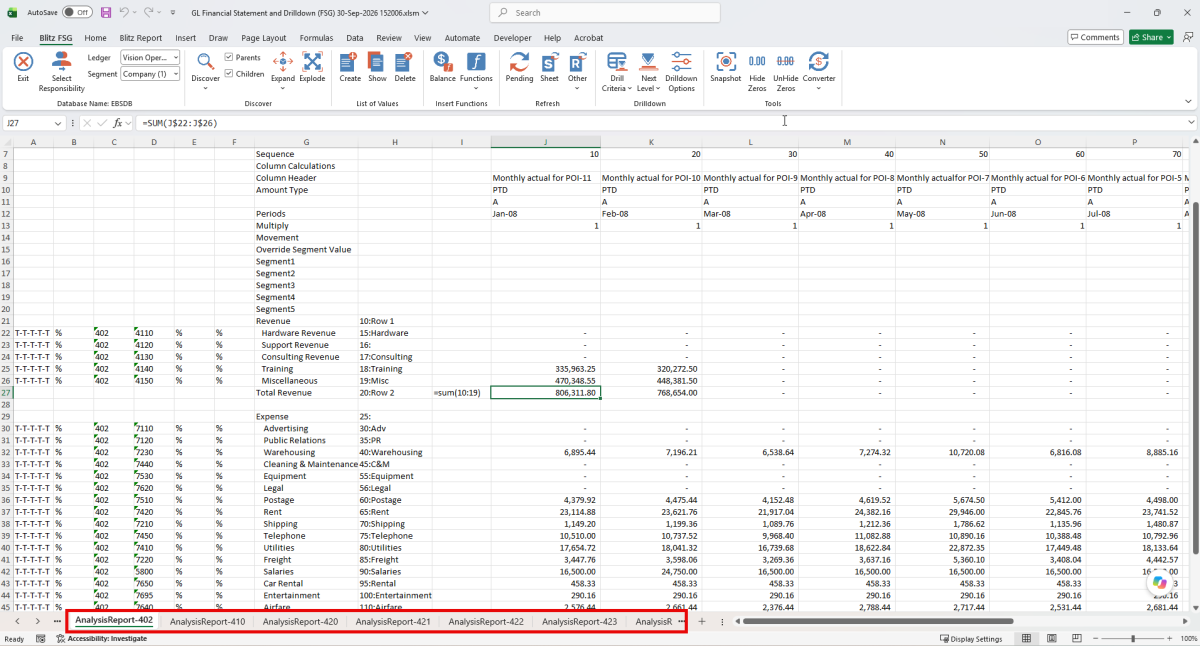Image resolution: width=1200 pixels, height=646 pixels.
Task: Click the Save icon in title bar
Action: (106, 13)
